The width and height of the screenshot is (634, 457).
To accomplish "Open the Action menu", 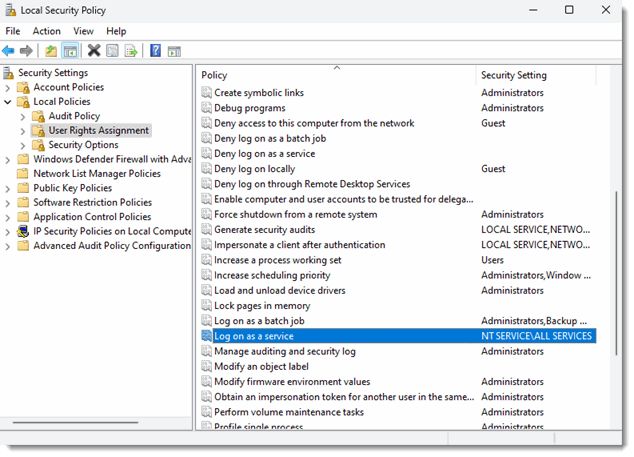I will pos(46,31).
